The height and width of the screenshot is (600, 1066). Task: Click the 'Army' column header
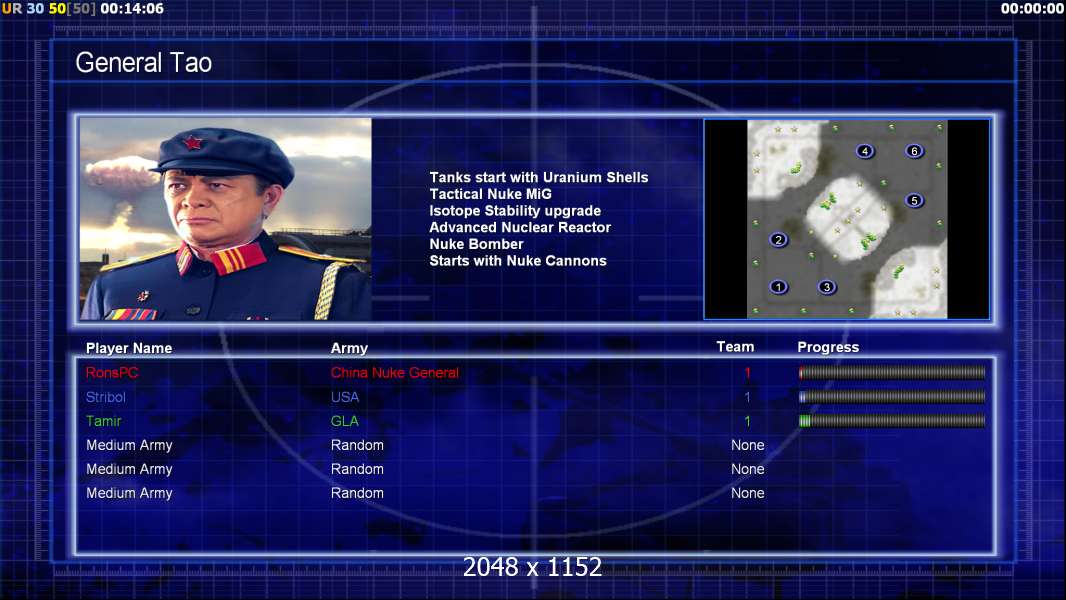coord(349,348)
